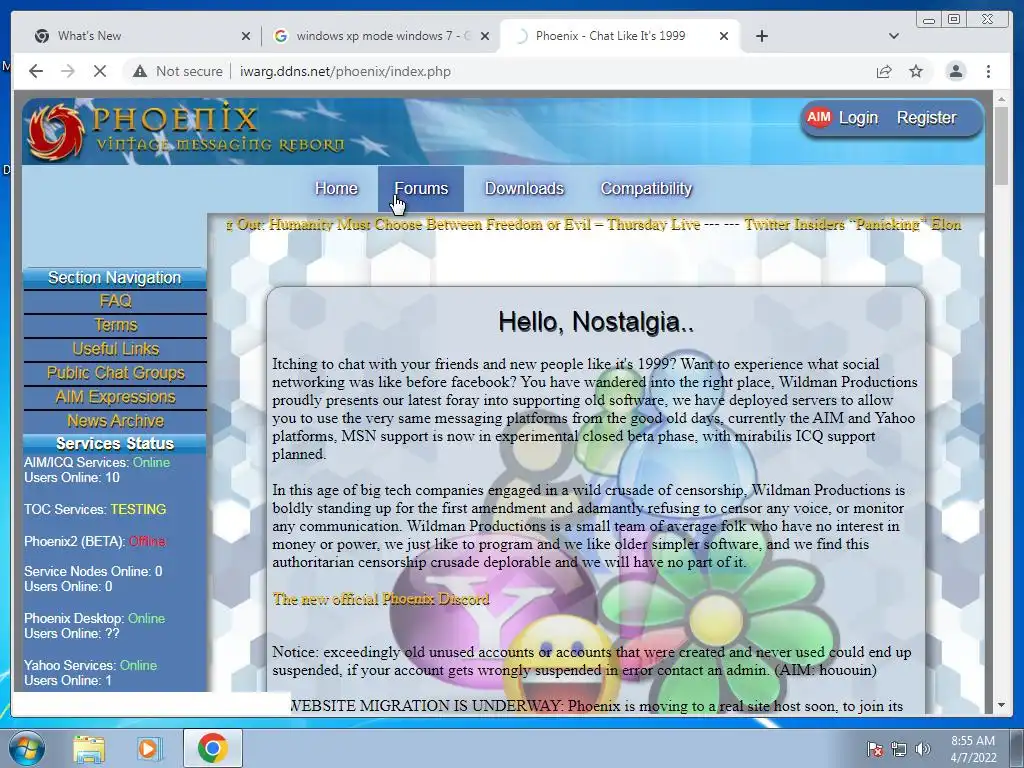Go to Home in site navigation
1024x768 pixels.
[x=336, y=189]
